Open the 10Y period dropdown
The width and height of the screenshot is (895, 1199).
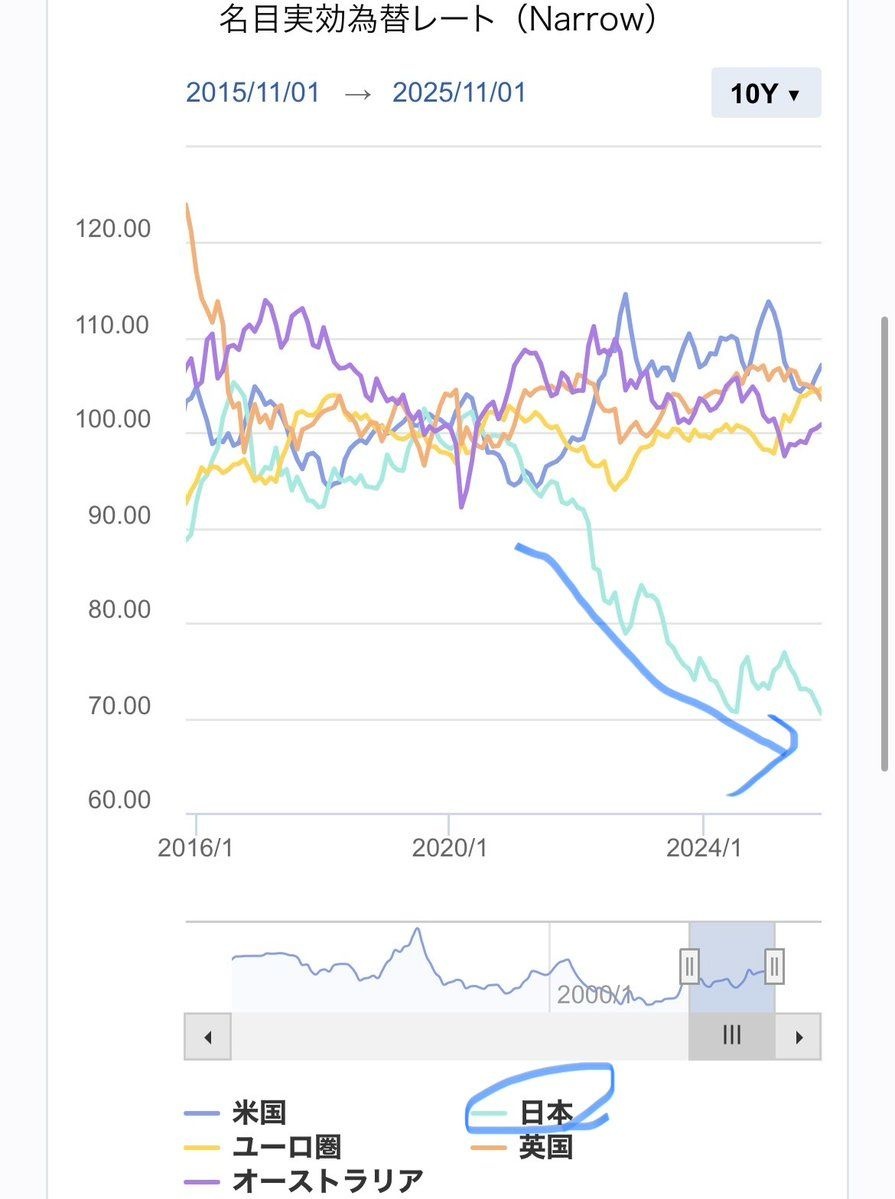click(x=766, y=94)
